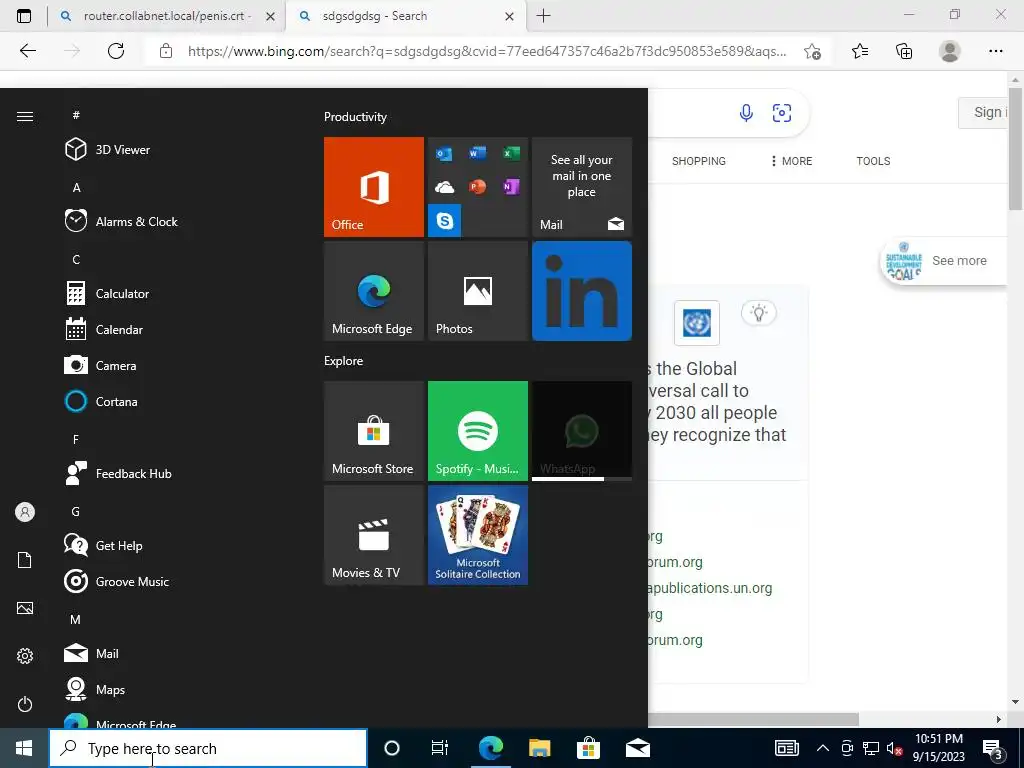Viewport: 1024px width, 768px height.
Task: Click the Productivity group title
Action: pos(355,117)
